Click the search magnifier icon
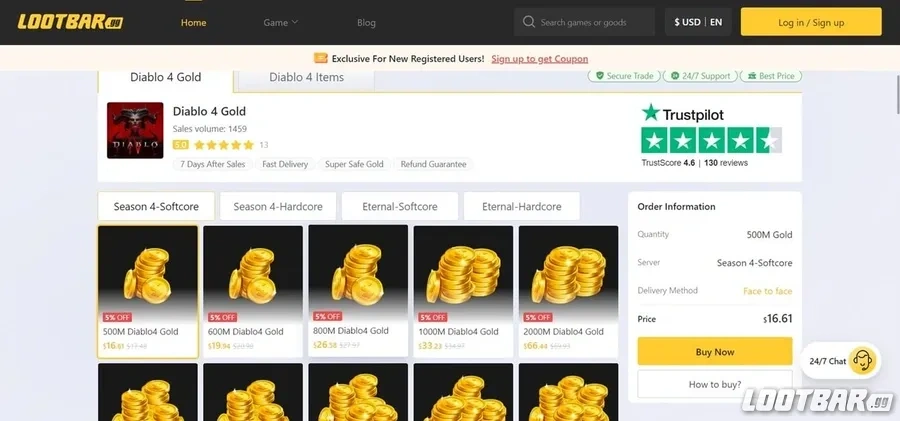900x421 pixels. point(529,22)
